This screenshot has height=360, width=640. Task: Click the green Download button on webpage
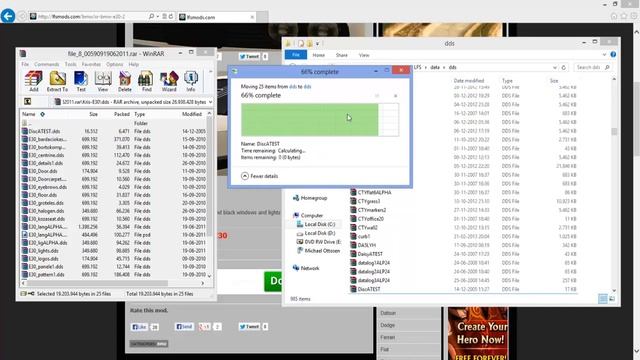(273, 281)
